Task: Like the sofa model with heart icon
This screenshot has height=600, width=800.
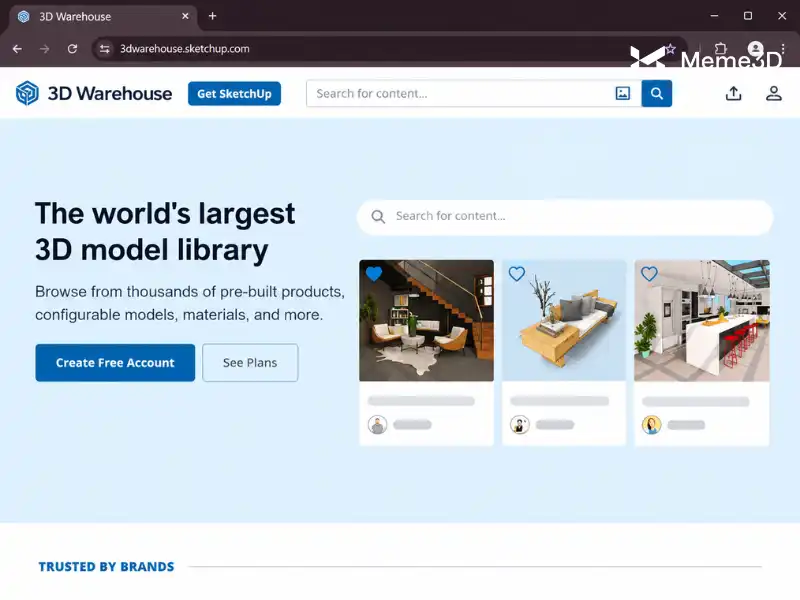Action: [516, 274]
